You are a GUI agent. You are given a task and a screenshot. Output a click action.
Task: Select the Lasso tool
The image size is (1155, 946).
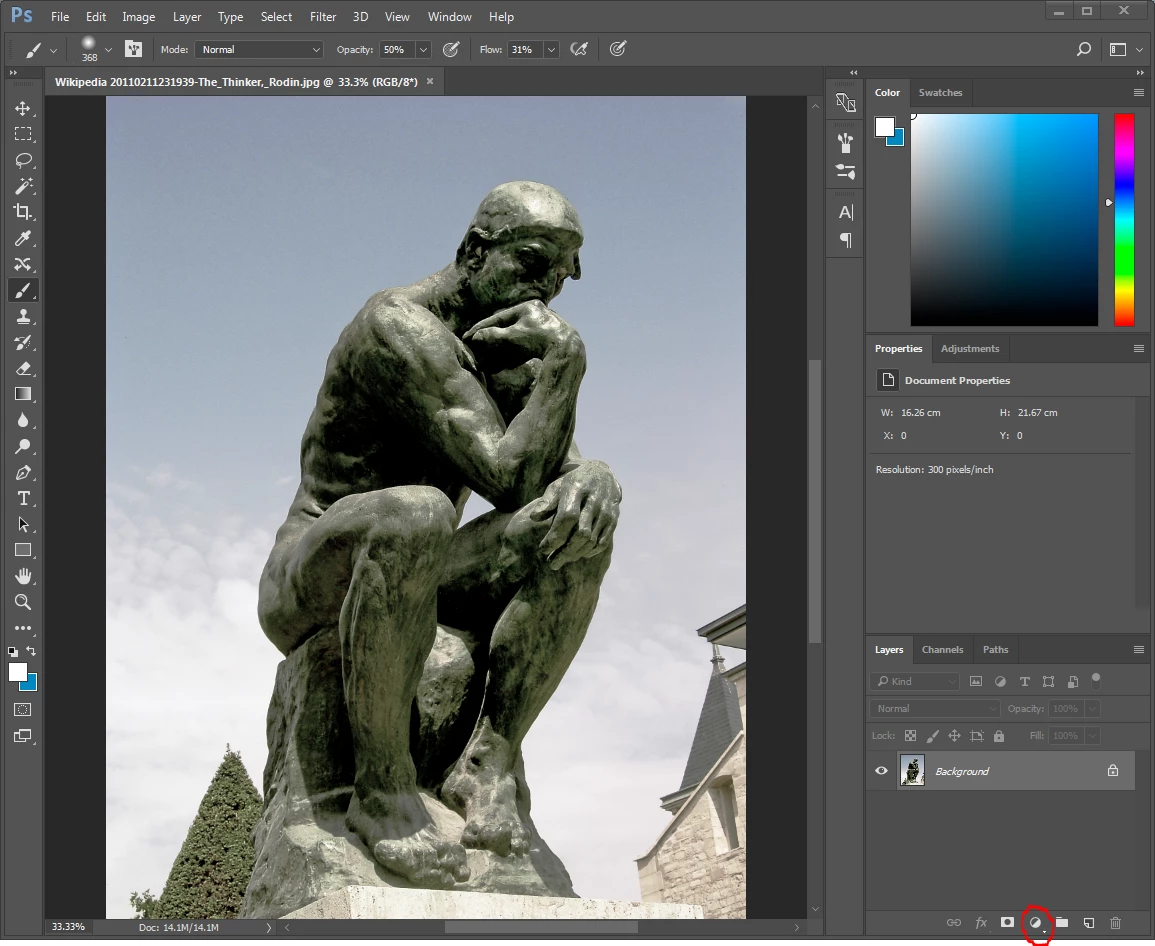click(23, 160)
